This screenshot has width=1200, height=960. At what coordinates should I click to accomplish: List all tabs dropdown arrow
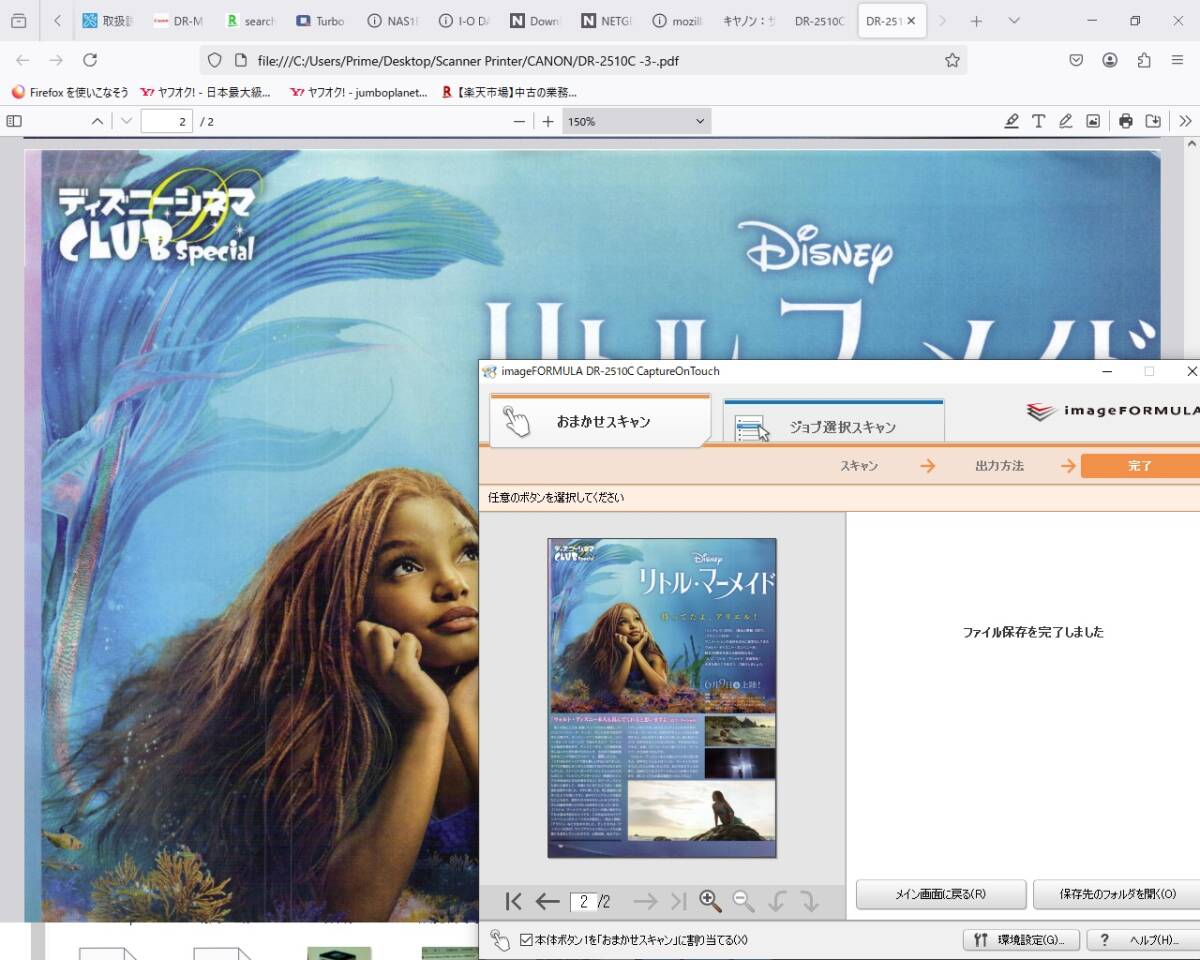1015,21
